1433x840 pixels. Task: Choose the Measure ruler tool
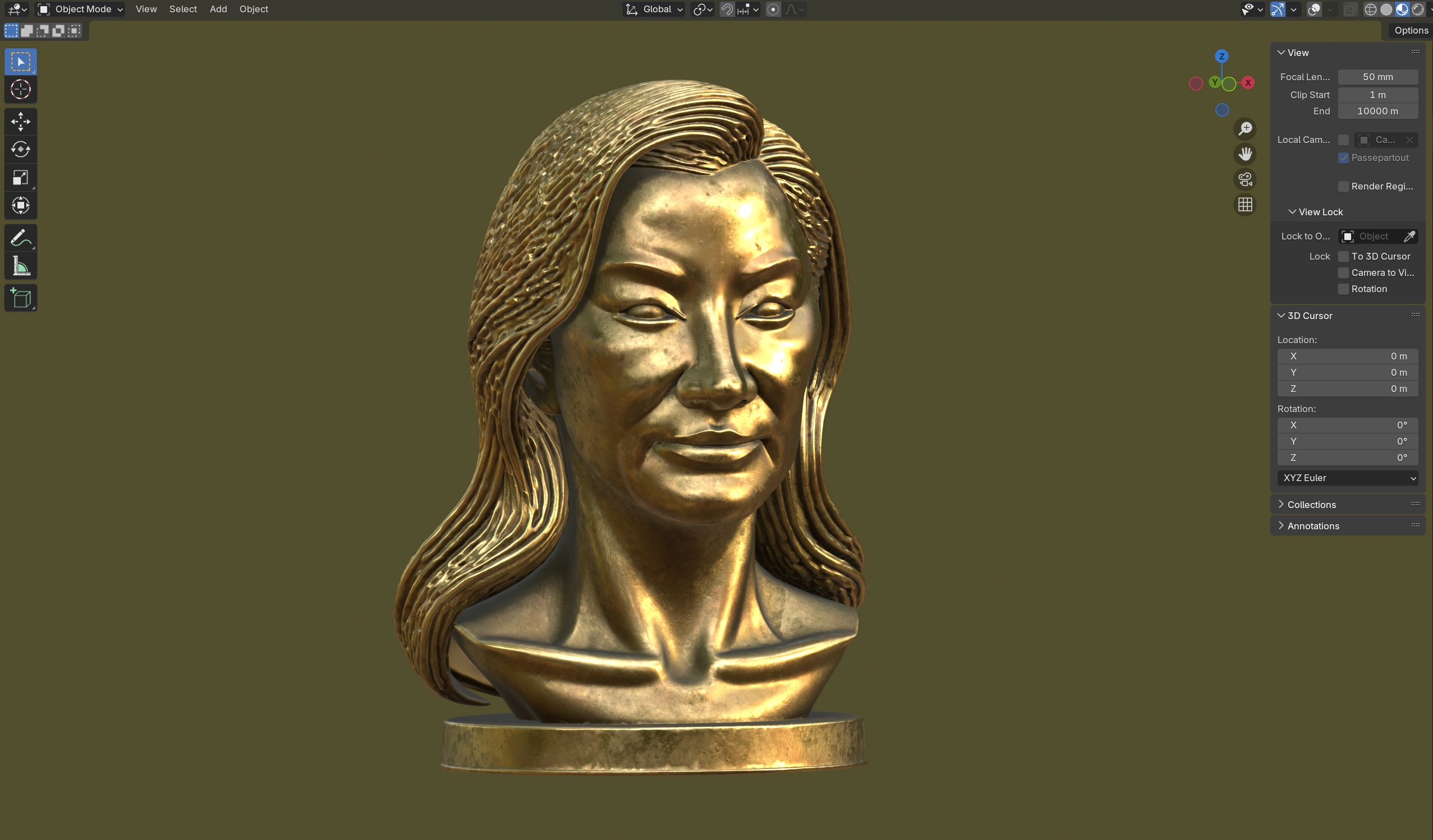click(x=20, y=266)
